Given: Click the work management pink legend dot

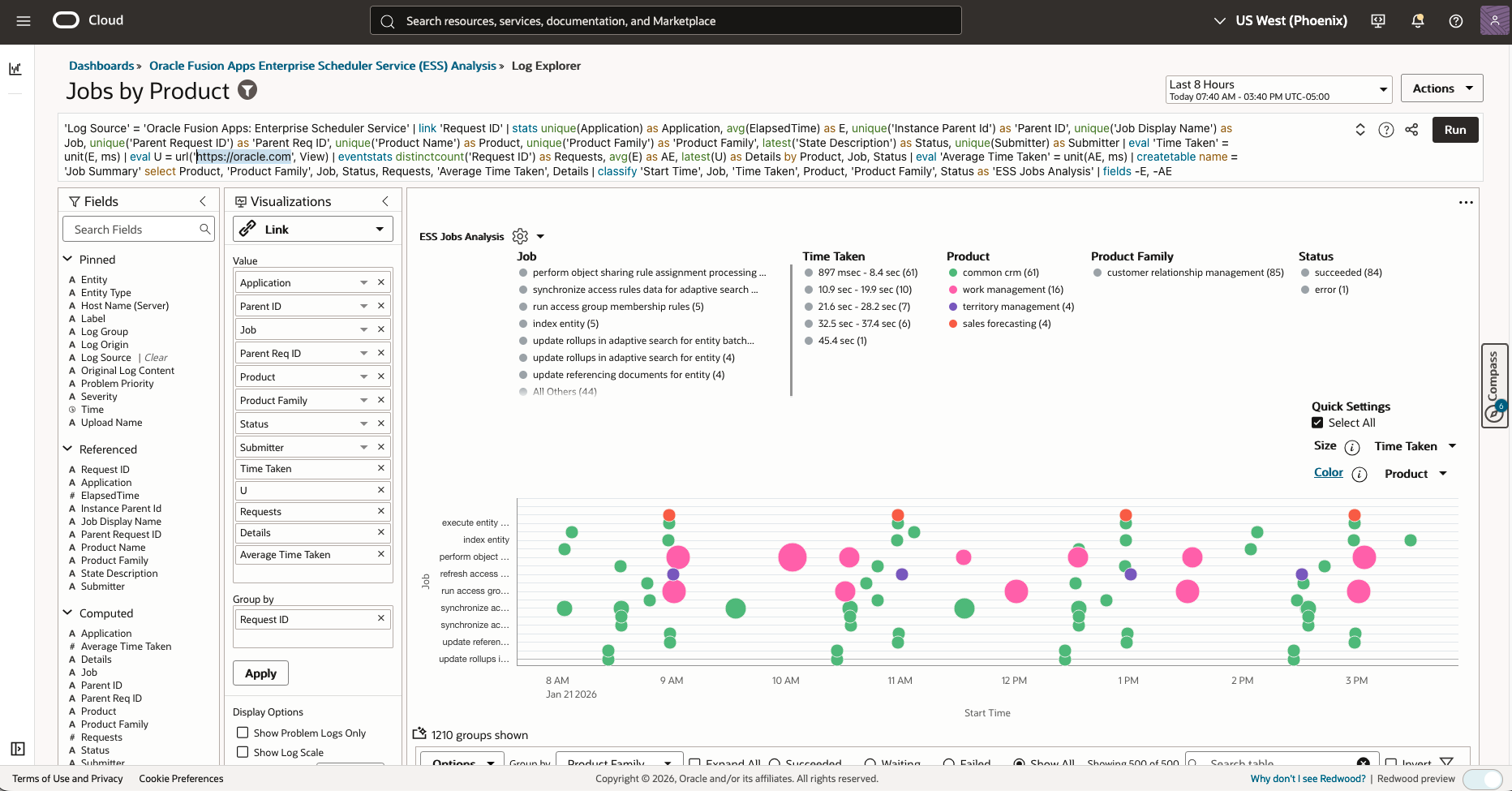Looking at the screenshot, I should click(x=953, y=290).
